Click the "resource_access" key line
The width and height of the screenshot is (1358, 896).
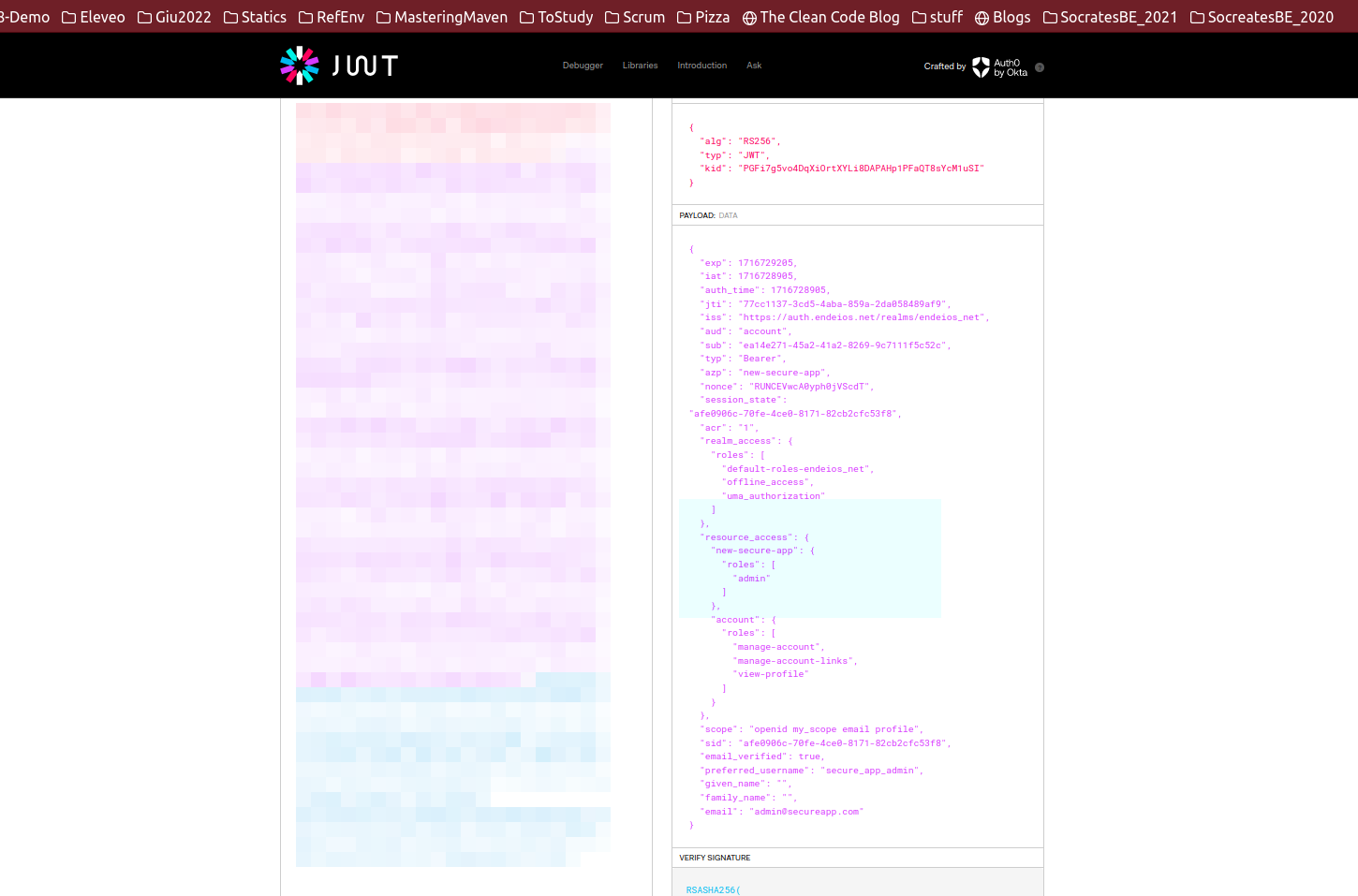(754, 537)
